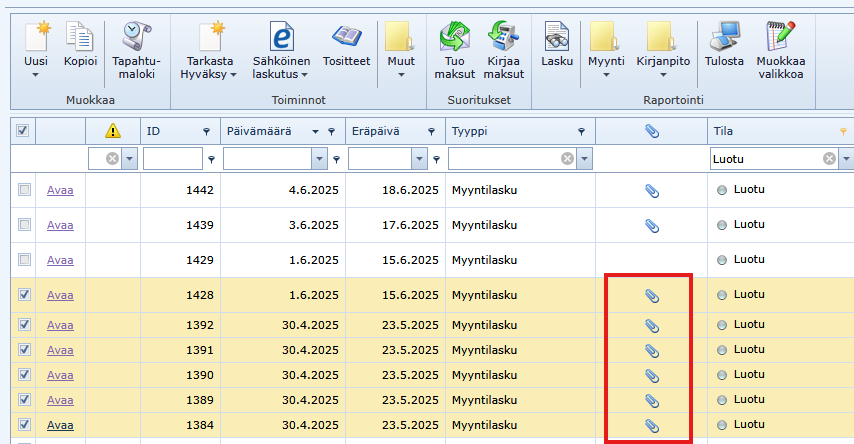854x444 pixels.
Task: Click the Muokkaa valikkoa icon
Action: pos(781,37)
